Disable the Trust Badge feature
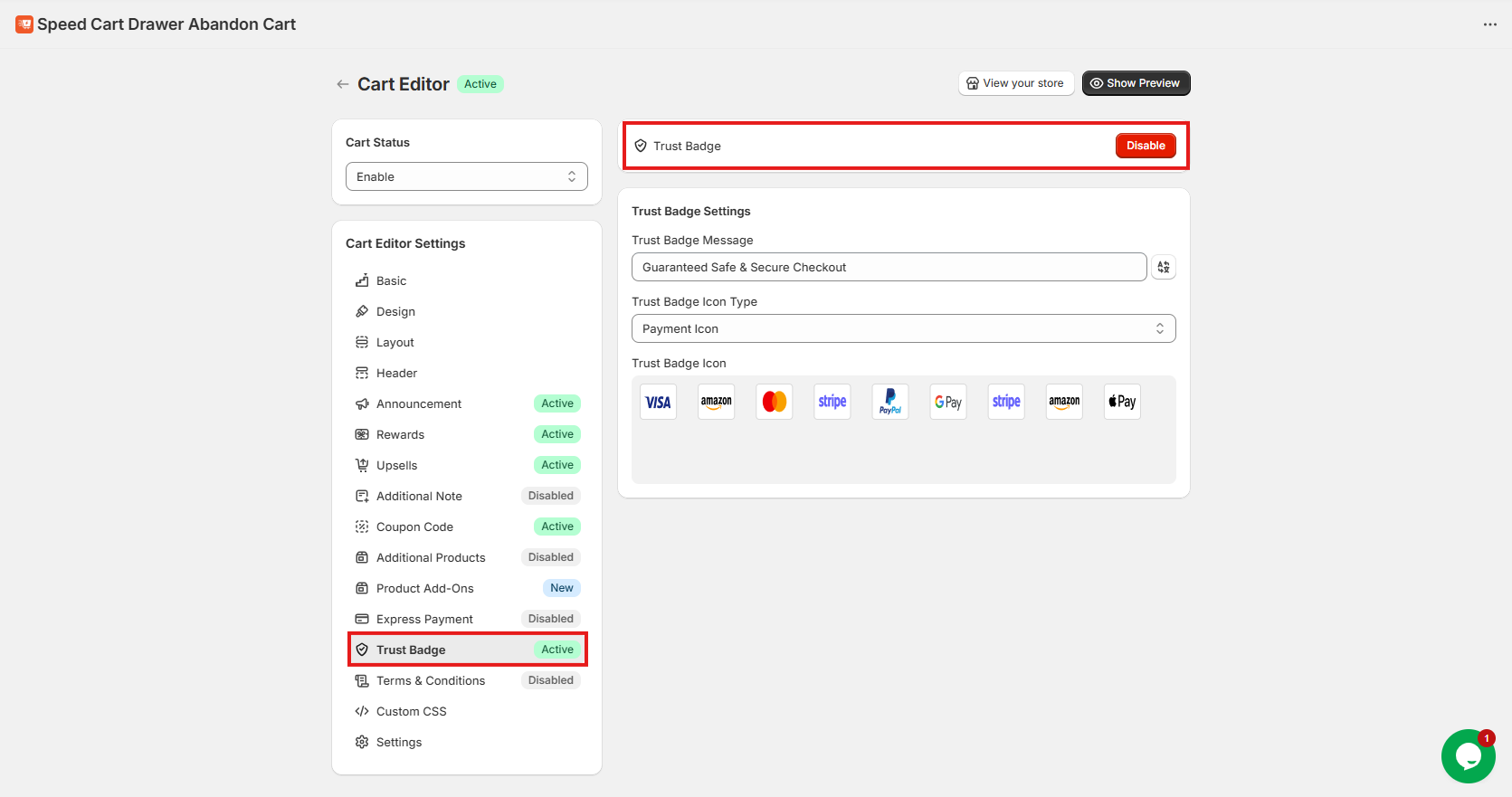This screenshot has height=797, width=1512. click(x=1145, y=146)
